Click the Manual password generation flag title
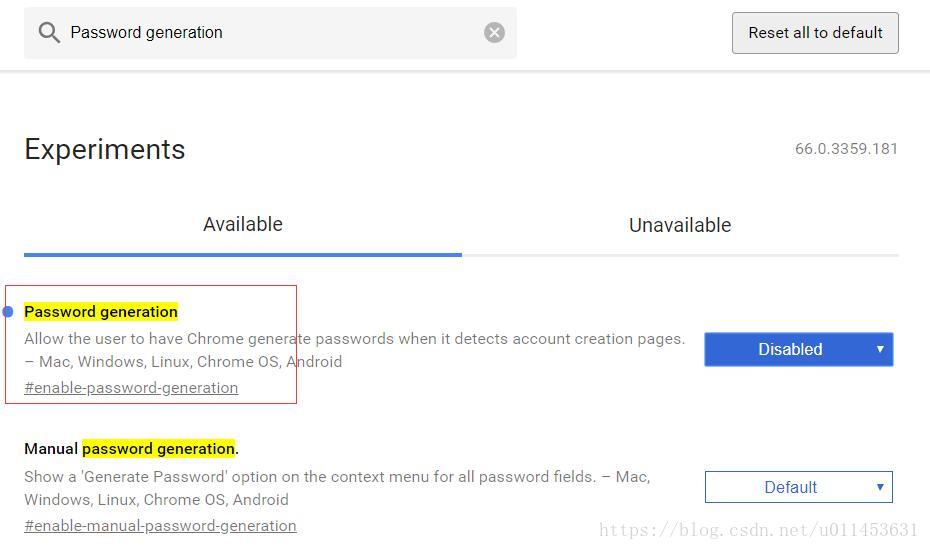This screenshot has height=550, width=930. click(132, 449)
